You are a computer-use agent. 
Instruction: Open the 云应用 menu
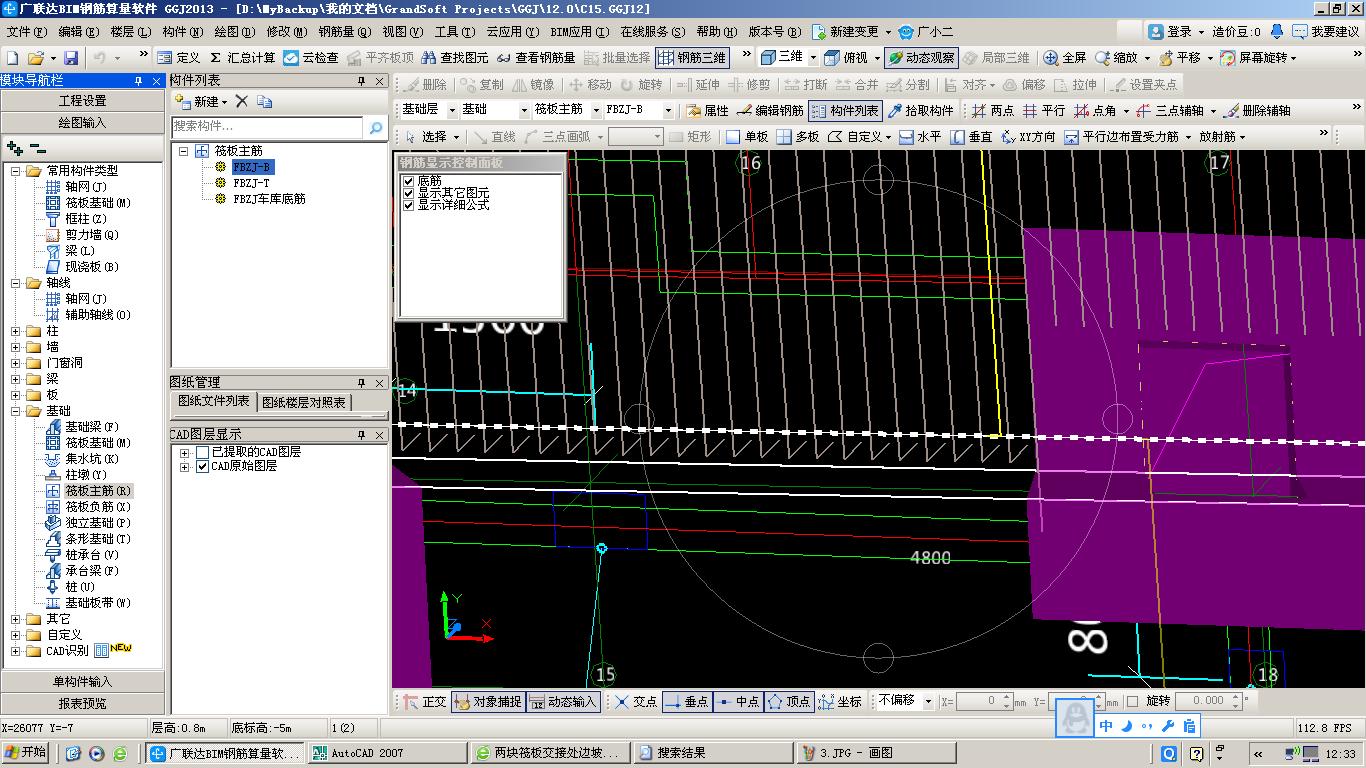point(513,32)
